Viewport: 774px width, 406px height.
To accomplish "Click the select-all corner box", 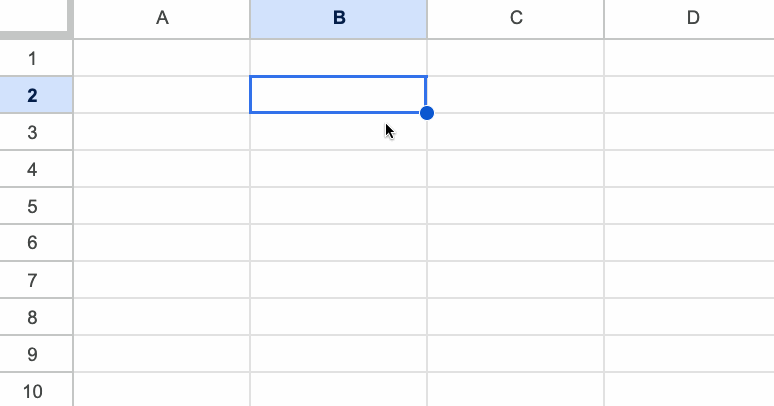I will pos(36,18).
